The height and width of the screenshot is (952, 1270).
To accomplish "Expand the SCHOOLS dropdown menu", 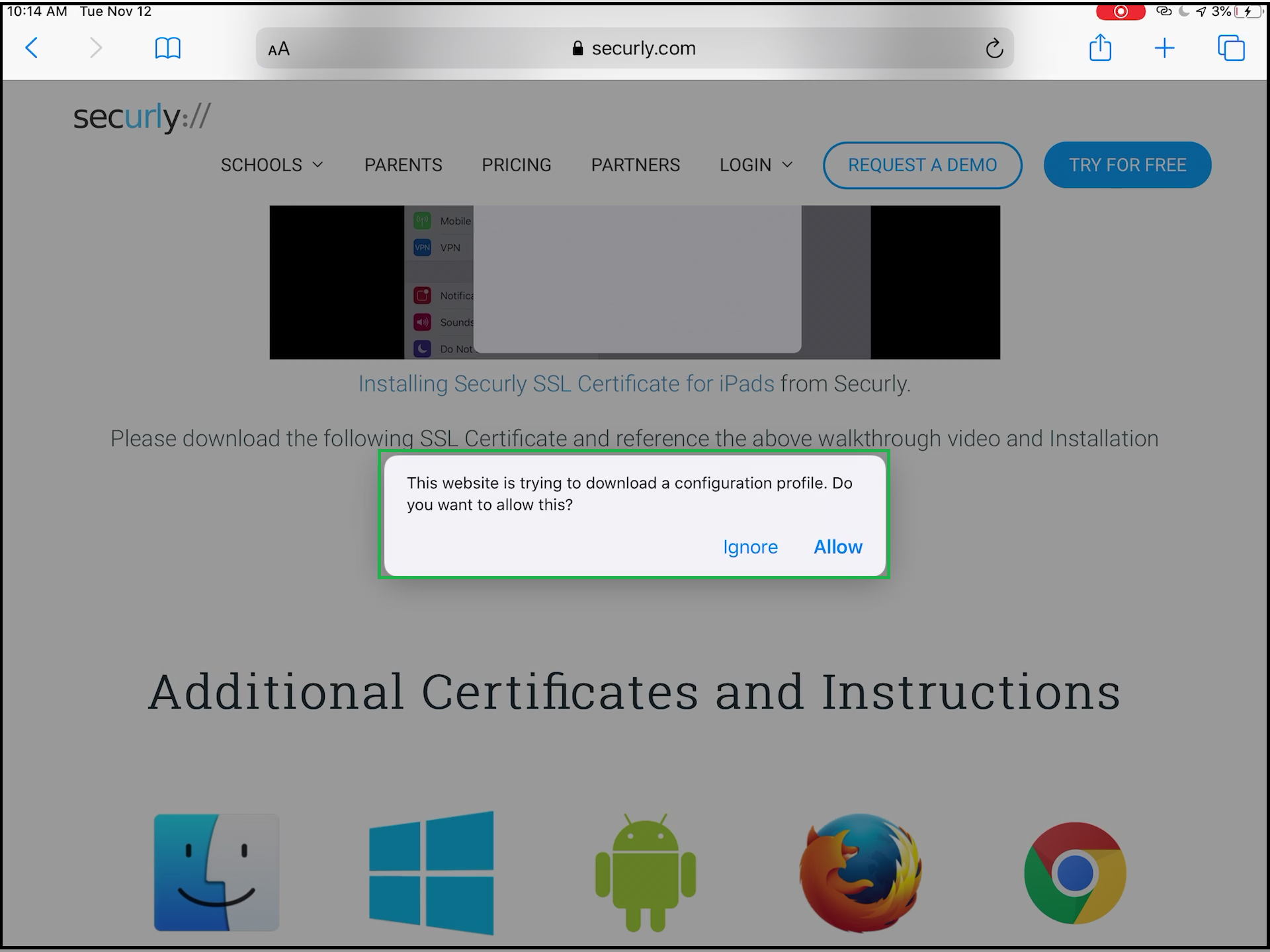I will click(272, 164).
